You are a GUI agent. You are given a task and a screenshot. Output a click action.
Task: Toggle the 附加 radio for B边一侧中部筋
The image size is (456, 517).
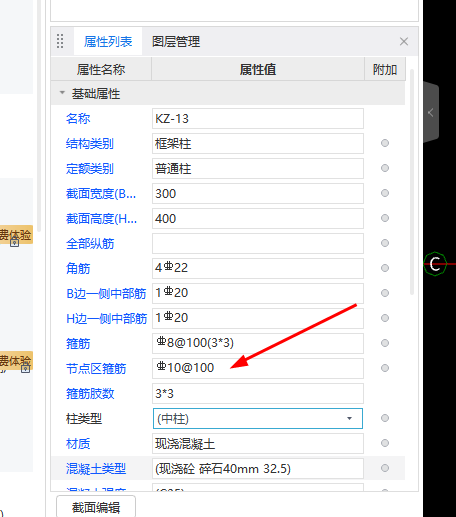pos(385,293)
